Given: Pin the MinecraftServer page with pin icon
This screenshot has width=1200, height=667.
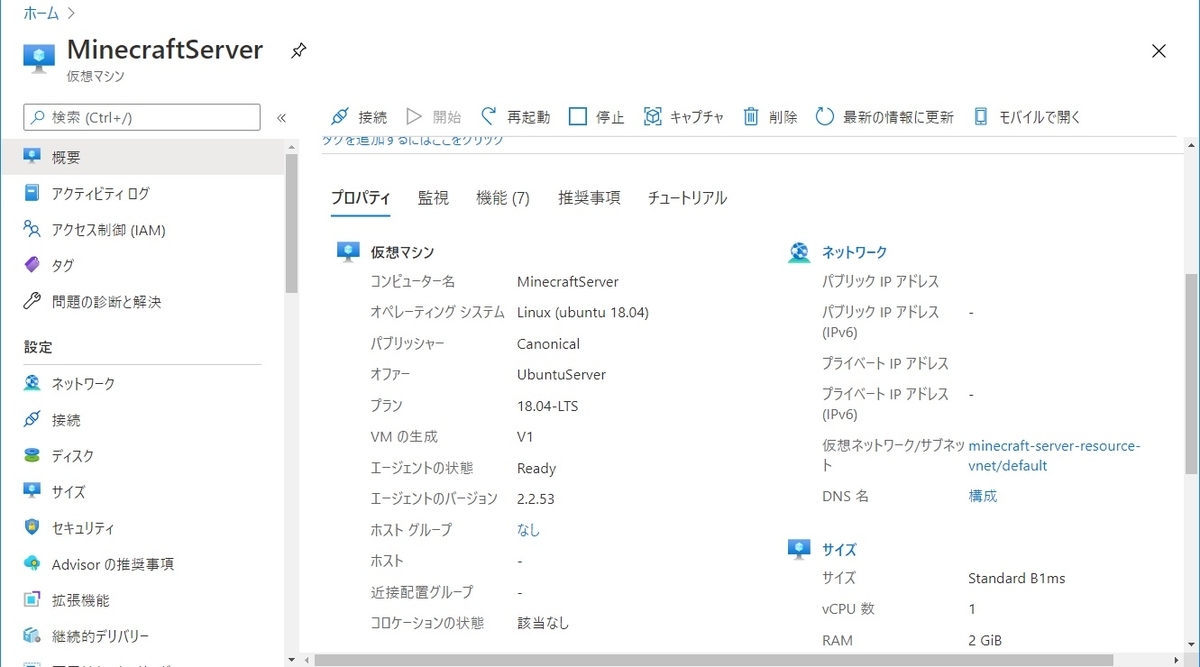Looking at the screenshot, I should click(x=297, y=50).
